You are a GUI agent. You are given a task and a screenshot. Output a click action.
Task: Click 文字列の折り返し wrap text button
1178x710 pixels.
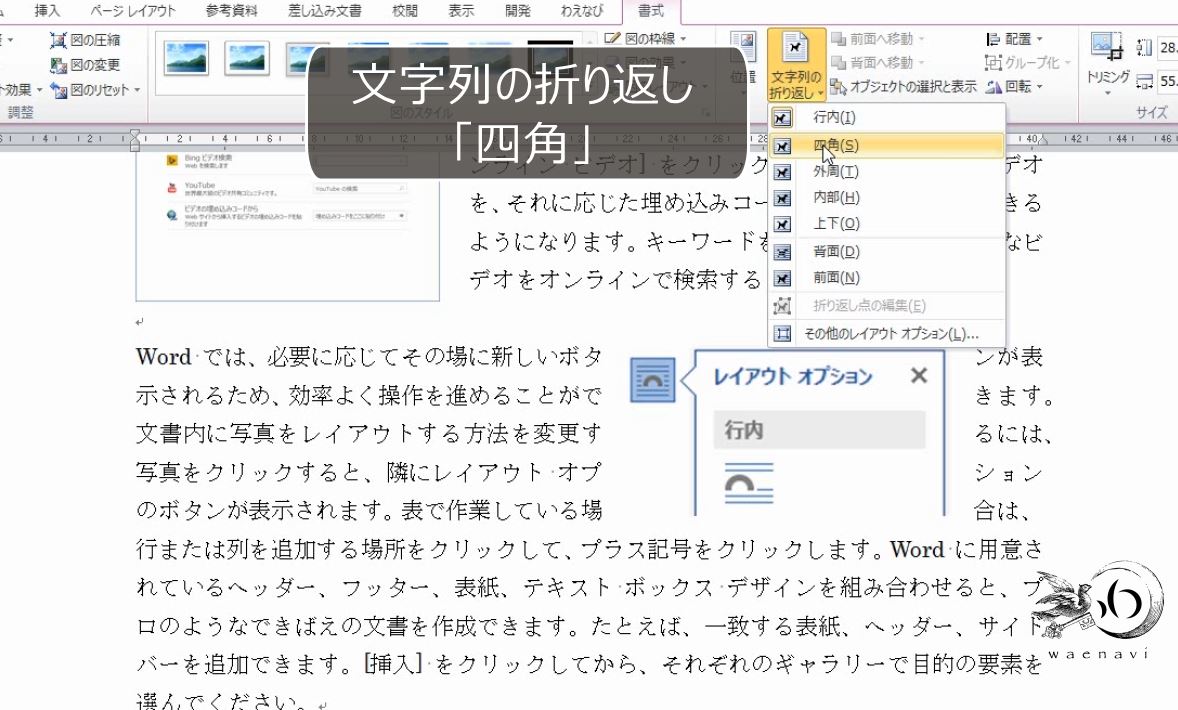coord(796,65)
